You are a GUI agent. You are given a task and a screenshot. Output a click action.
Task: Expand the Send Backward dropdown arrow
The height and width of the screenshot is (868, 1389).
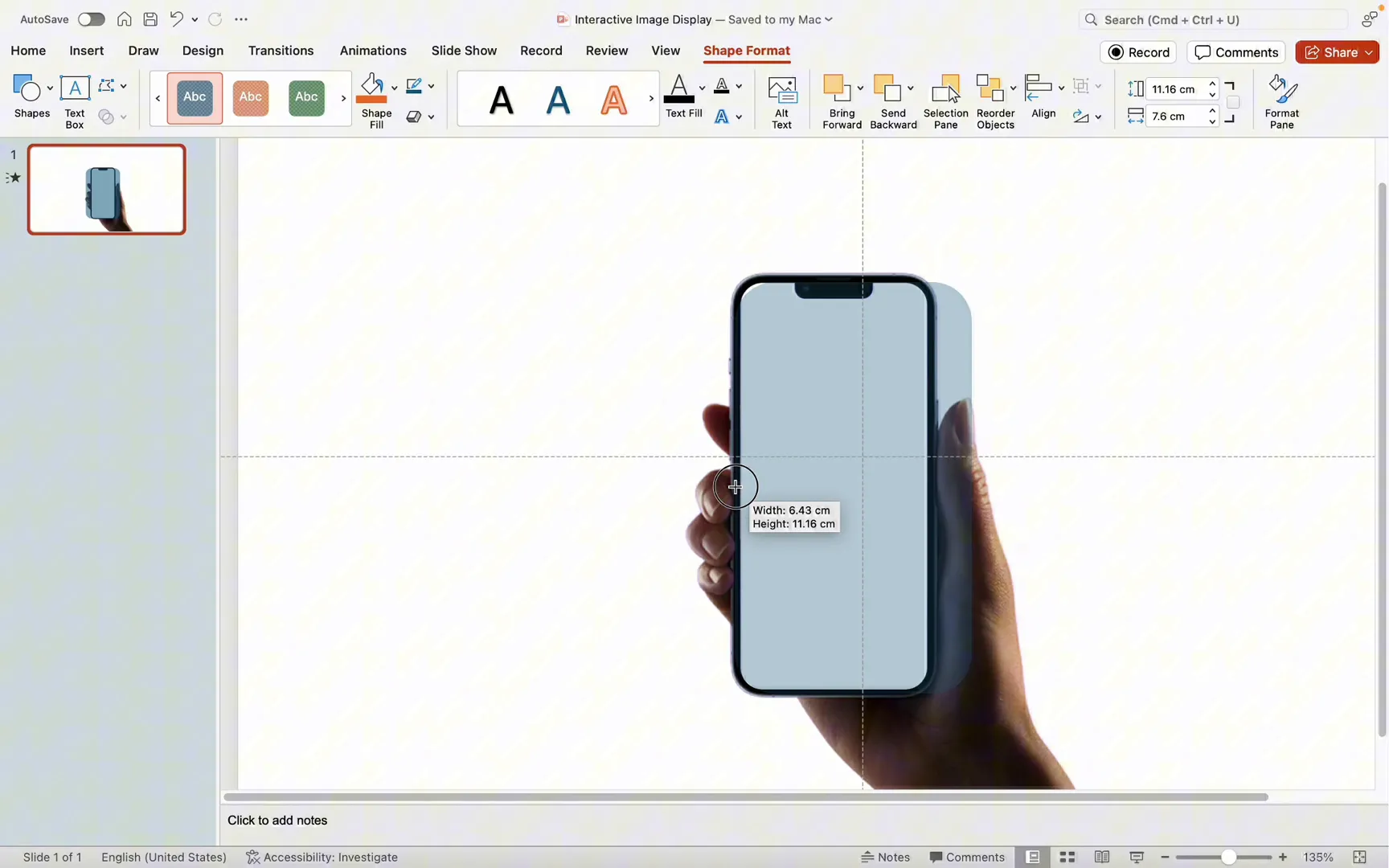[x=910, y=88]
